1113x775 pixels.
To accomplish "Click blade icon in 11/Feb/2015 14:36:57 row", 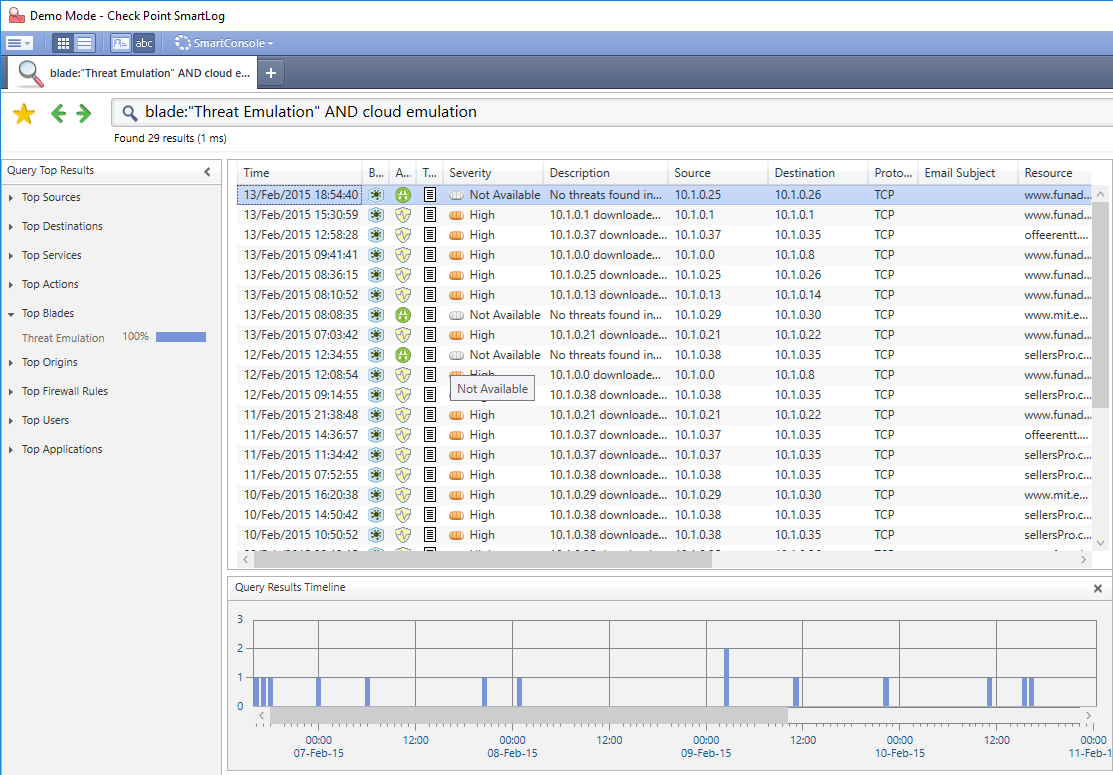I will [375, 435].
